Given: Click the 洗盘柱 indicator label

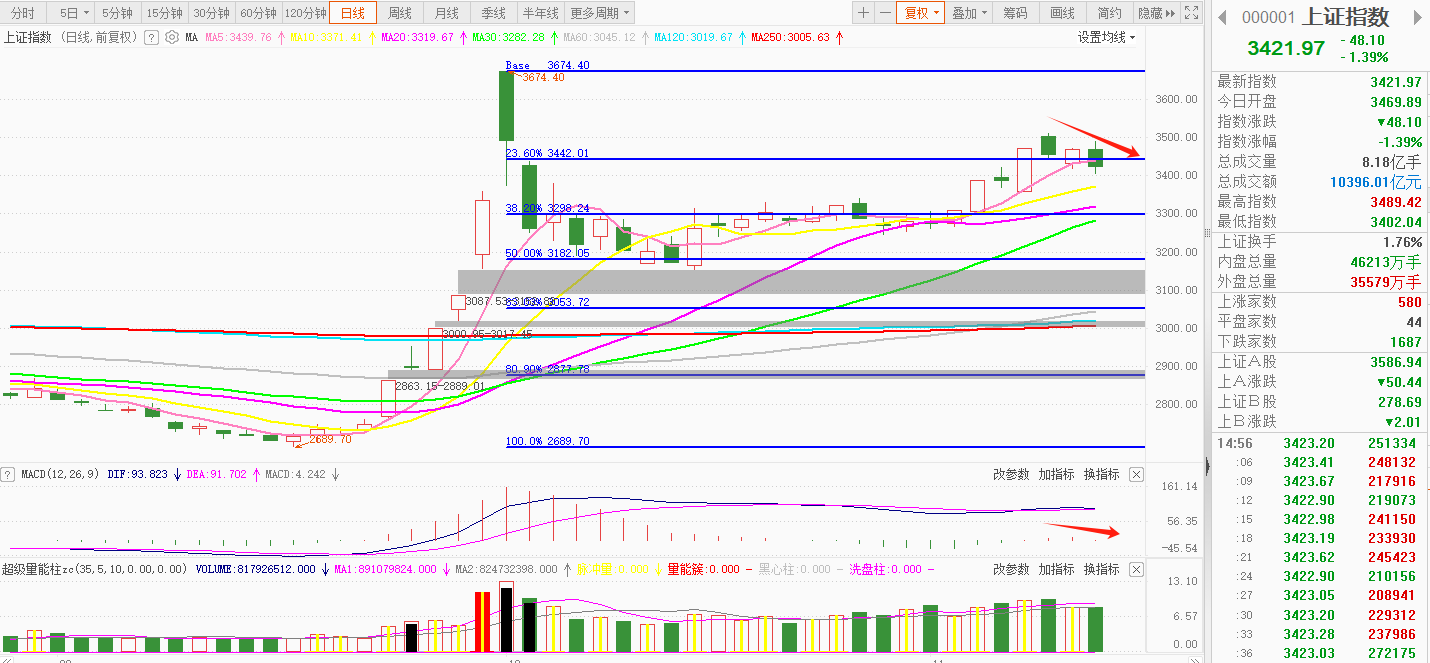Looking at the screenshot, I should click(885, 569).
